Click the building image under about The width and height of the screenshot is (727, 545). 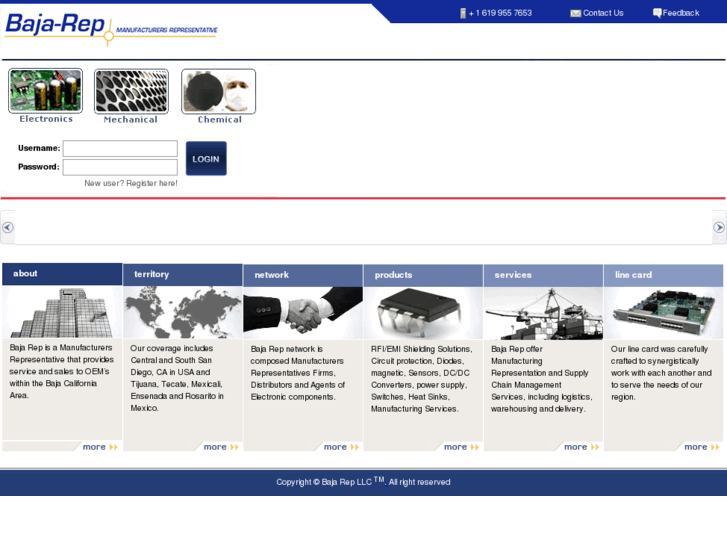tap(62, 312)
